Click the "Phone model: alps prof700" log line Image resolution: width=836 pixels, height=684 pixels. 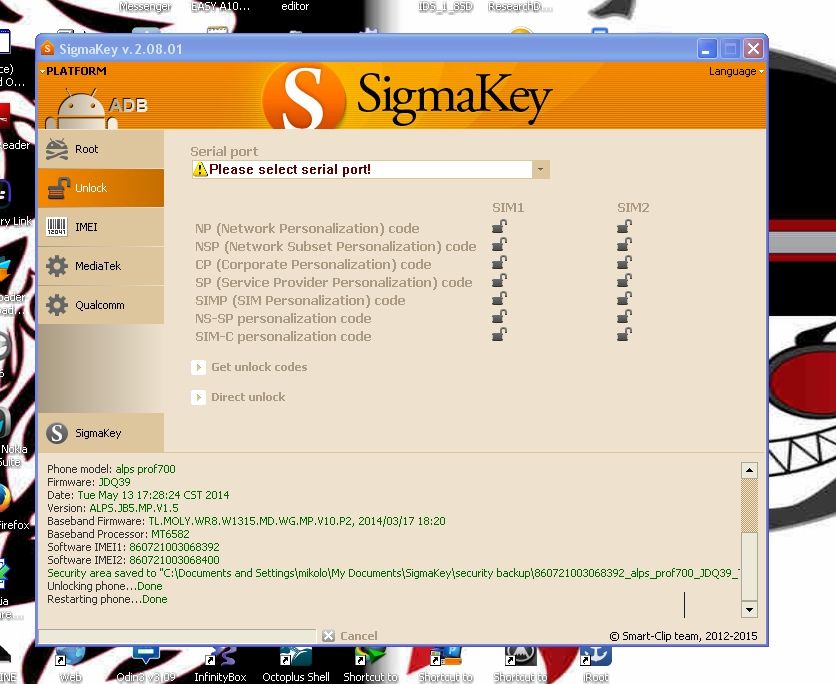pos(111,469)
